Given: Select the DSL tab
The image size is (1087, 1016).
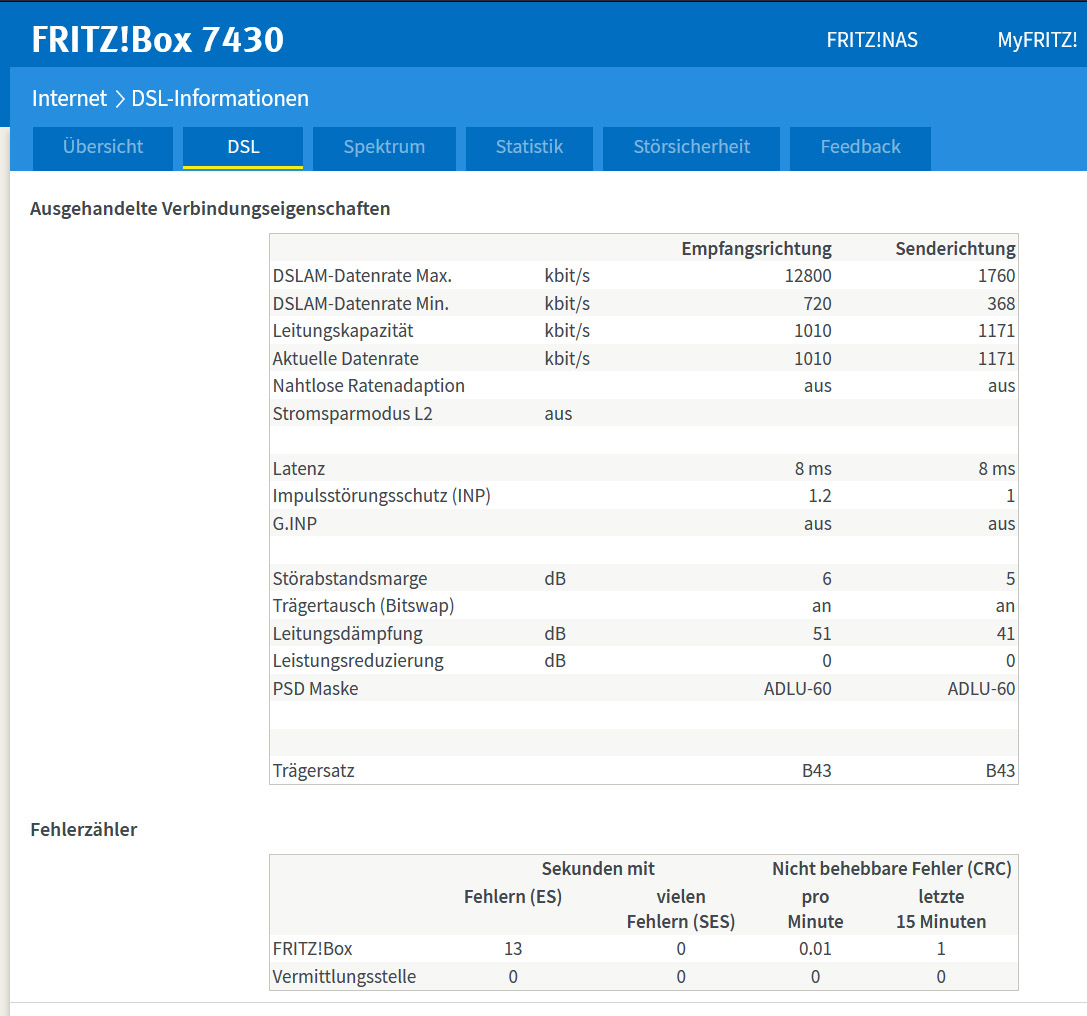Looking at the screenshot, I should pyautogui.click(x=243, y=147).
